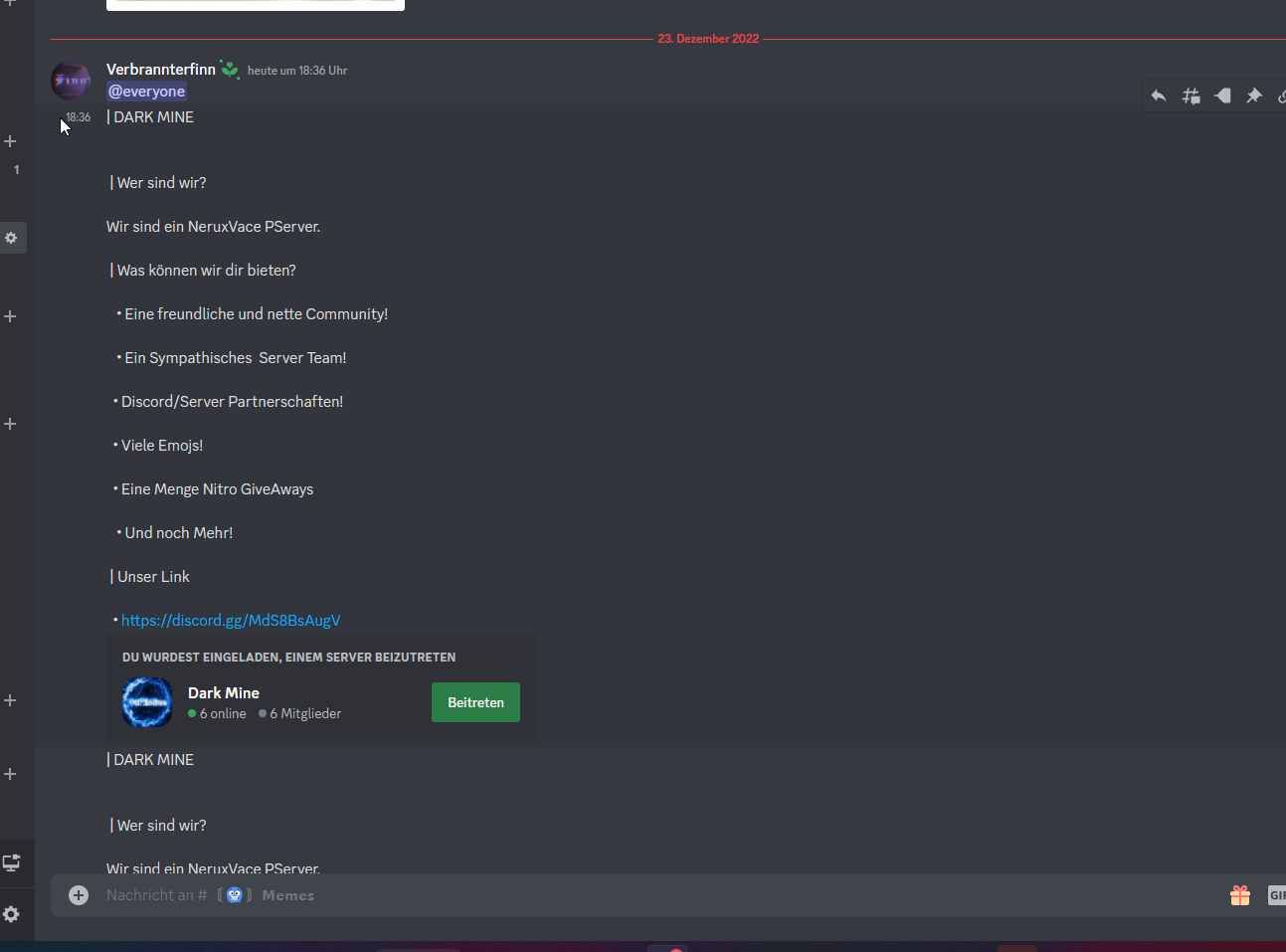Click the screen share icon above settings gear
1286x952 pixels.
click(11, 862)
